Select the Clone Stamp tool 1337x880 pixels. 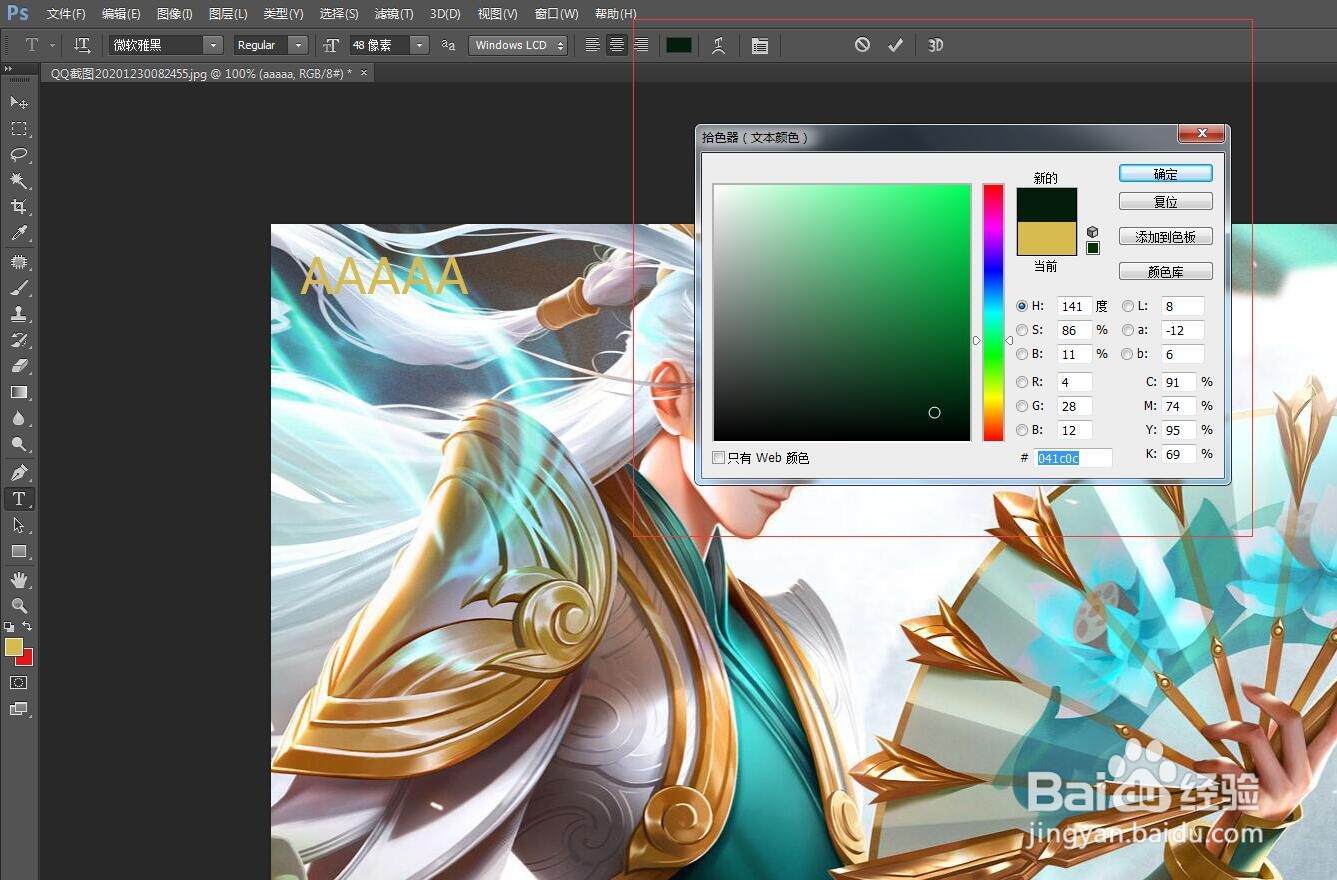[19, 313]
